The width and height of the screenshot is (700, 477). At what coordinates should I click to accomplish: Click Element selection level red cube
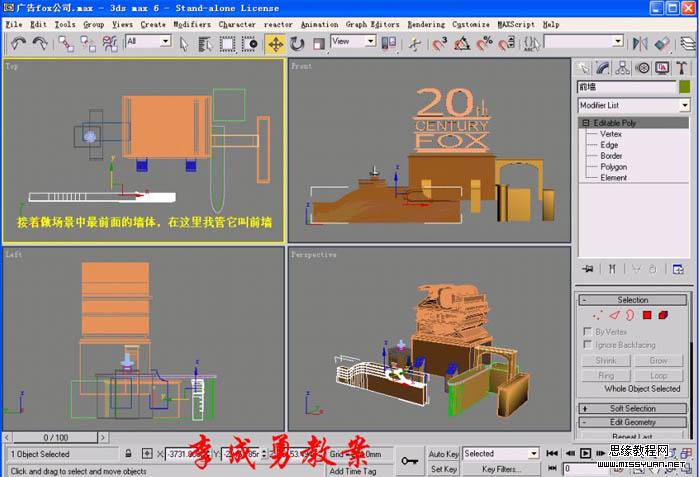pos(663,315)
